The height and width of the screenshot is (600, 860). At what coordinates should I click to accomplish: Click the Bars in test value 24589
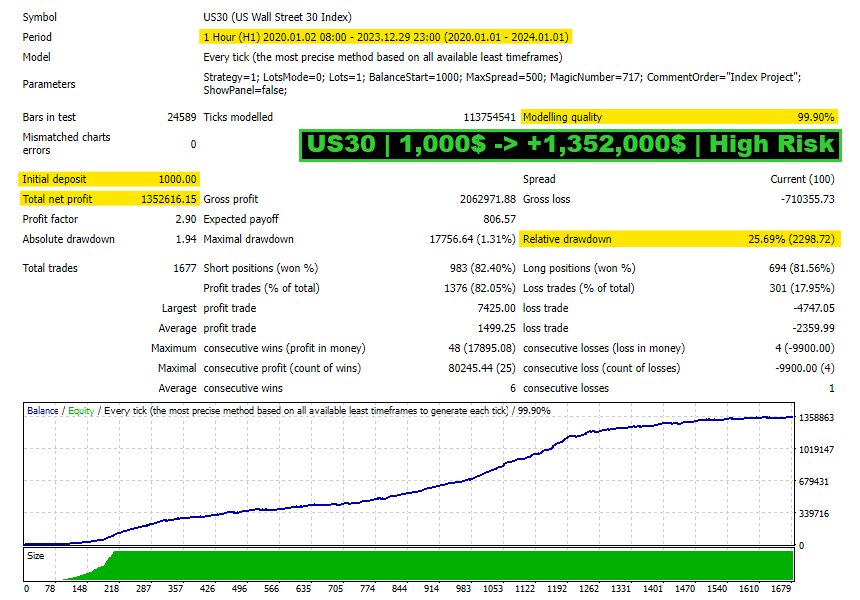(182, 117)
